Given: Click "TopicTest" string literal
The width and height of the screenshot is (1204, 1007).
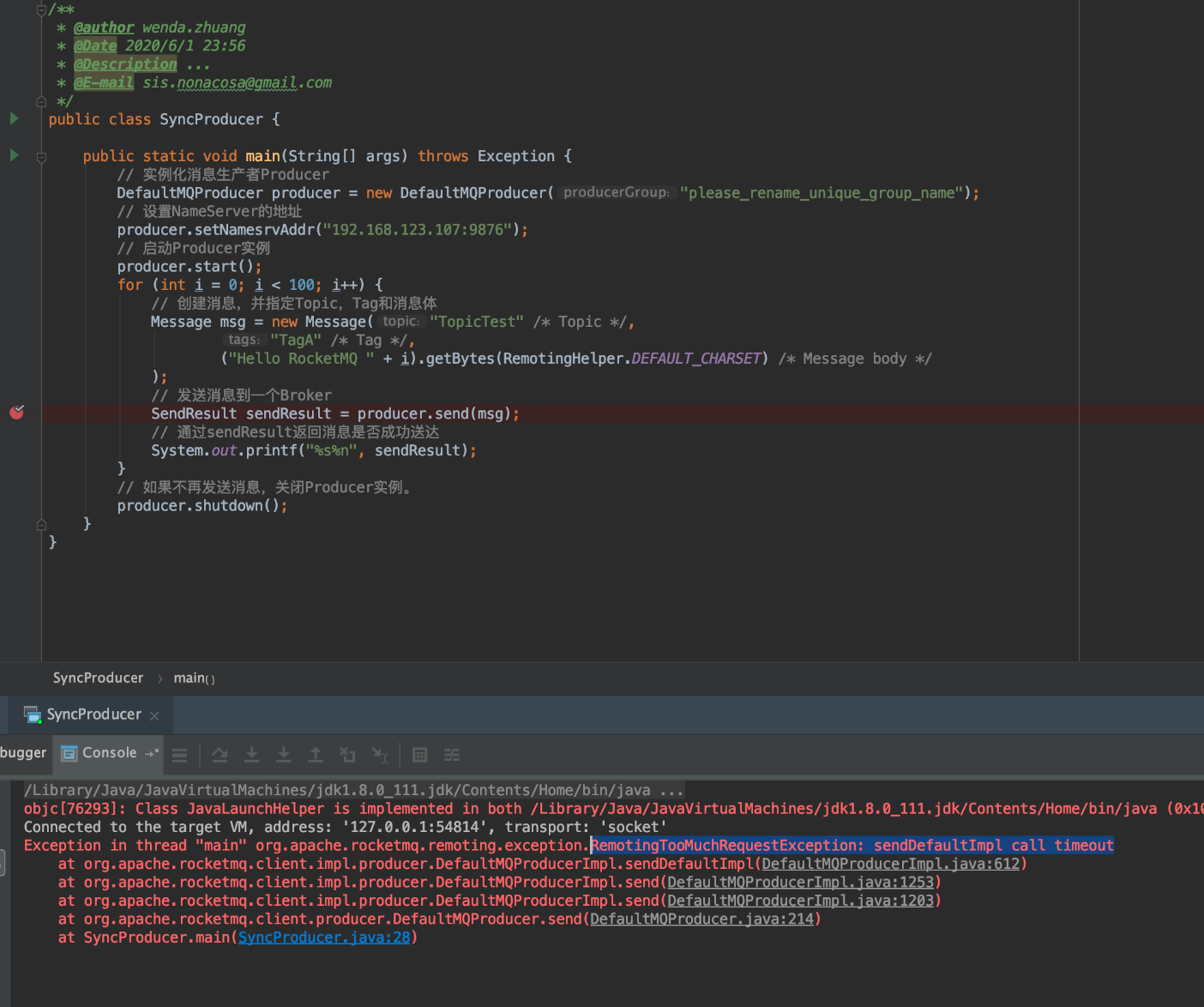Looking at the screenshot, I should click(477, 322).
